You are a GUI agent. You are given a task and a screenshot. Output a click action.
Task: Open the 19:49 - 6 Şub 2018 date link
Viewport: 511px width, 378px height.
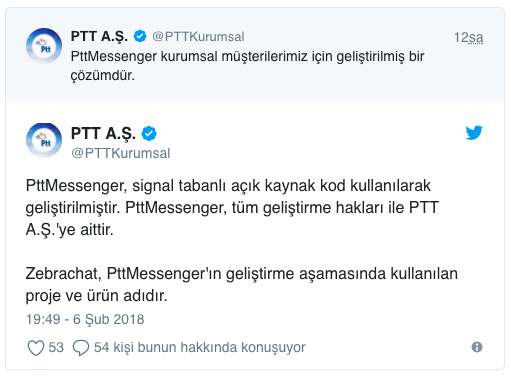pyautogui.click(x=85, y=319)
